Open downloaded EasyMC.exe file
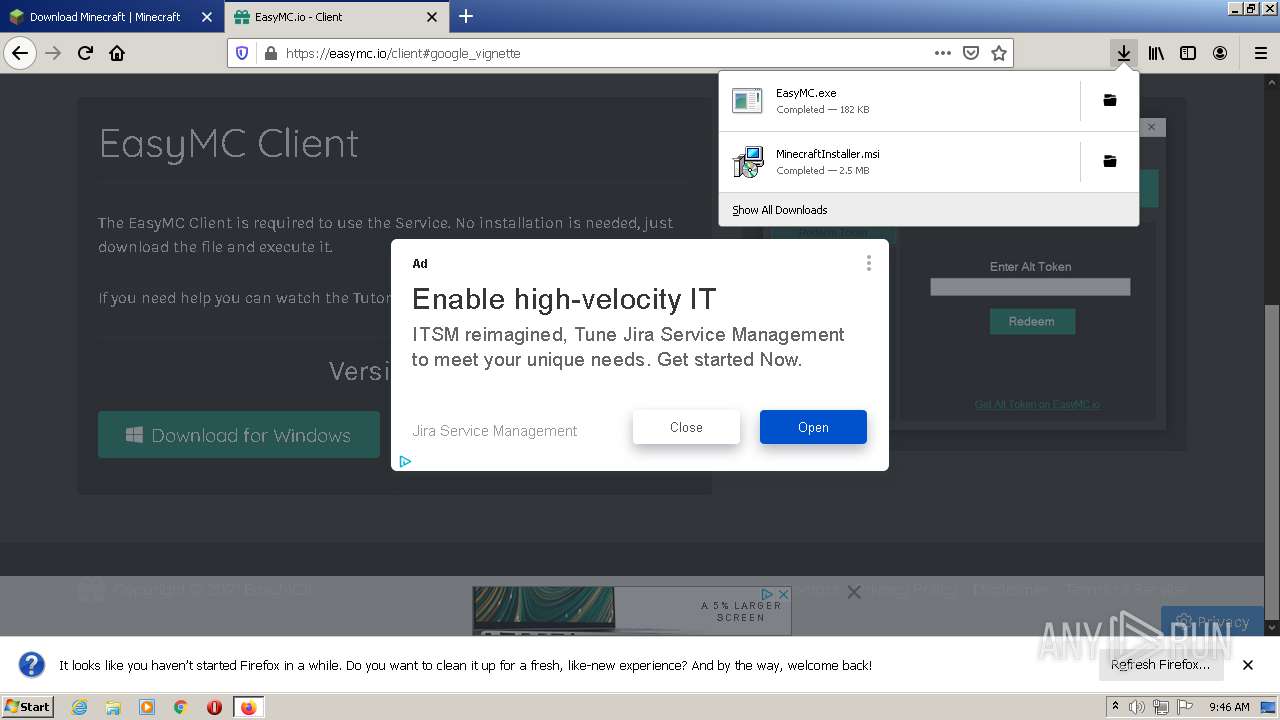Viewport: 1280px width, 720px height. [x=899, y=100]
